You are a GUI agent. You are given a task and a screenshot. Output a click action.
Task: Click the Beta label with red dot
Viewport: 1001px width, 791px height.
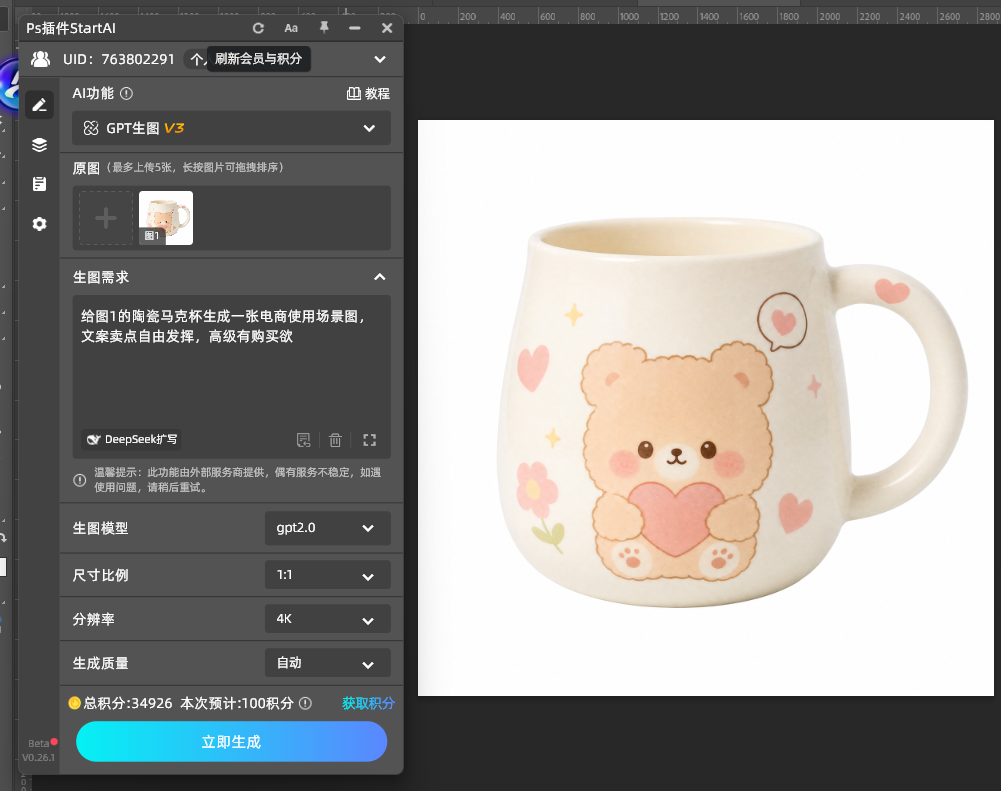(x=42, y=743)
